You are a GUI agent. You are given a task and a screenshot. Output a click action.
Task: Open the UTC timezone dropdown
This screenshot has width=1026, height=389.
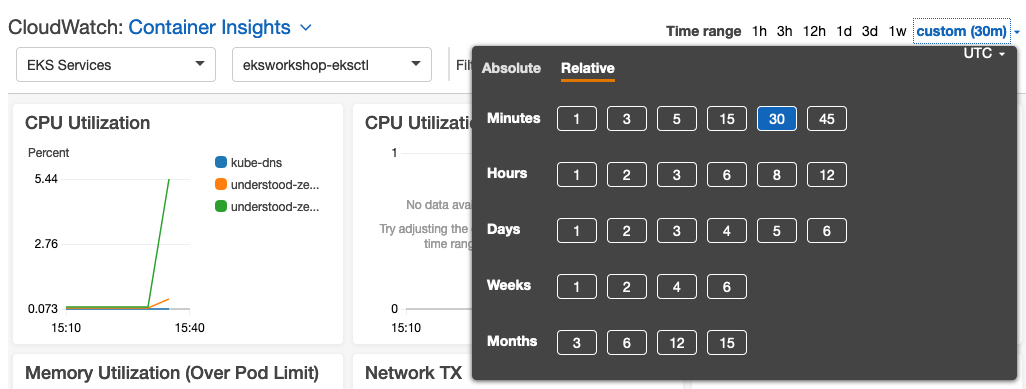click(983, 54)
